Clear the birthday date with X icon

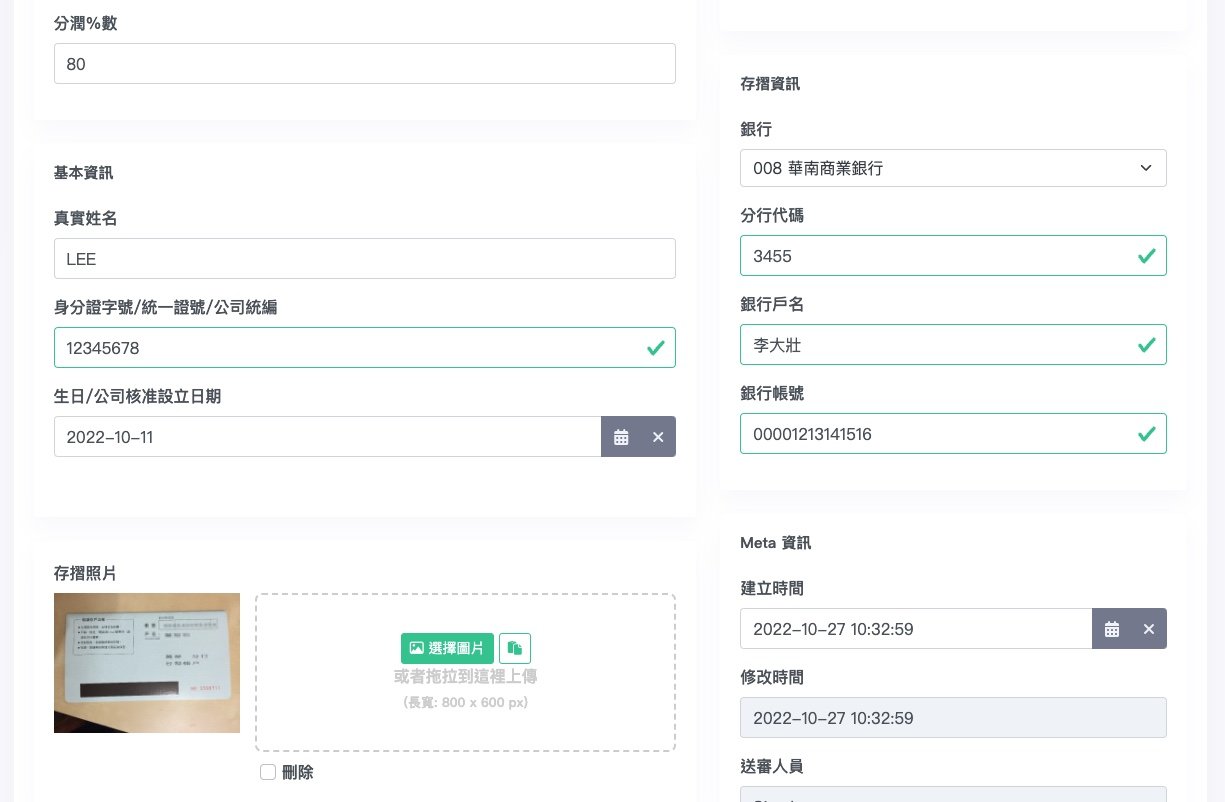pyautogui.click(x=658, y=437)
